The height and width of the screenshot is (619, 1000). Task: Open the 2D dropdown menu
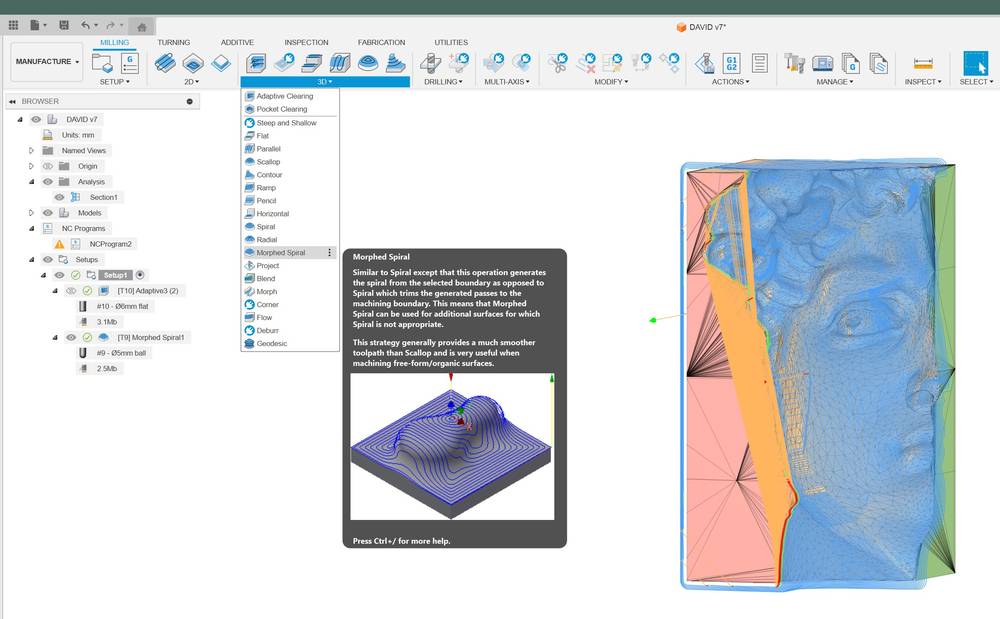coord(191,82)
